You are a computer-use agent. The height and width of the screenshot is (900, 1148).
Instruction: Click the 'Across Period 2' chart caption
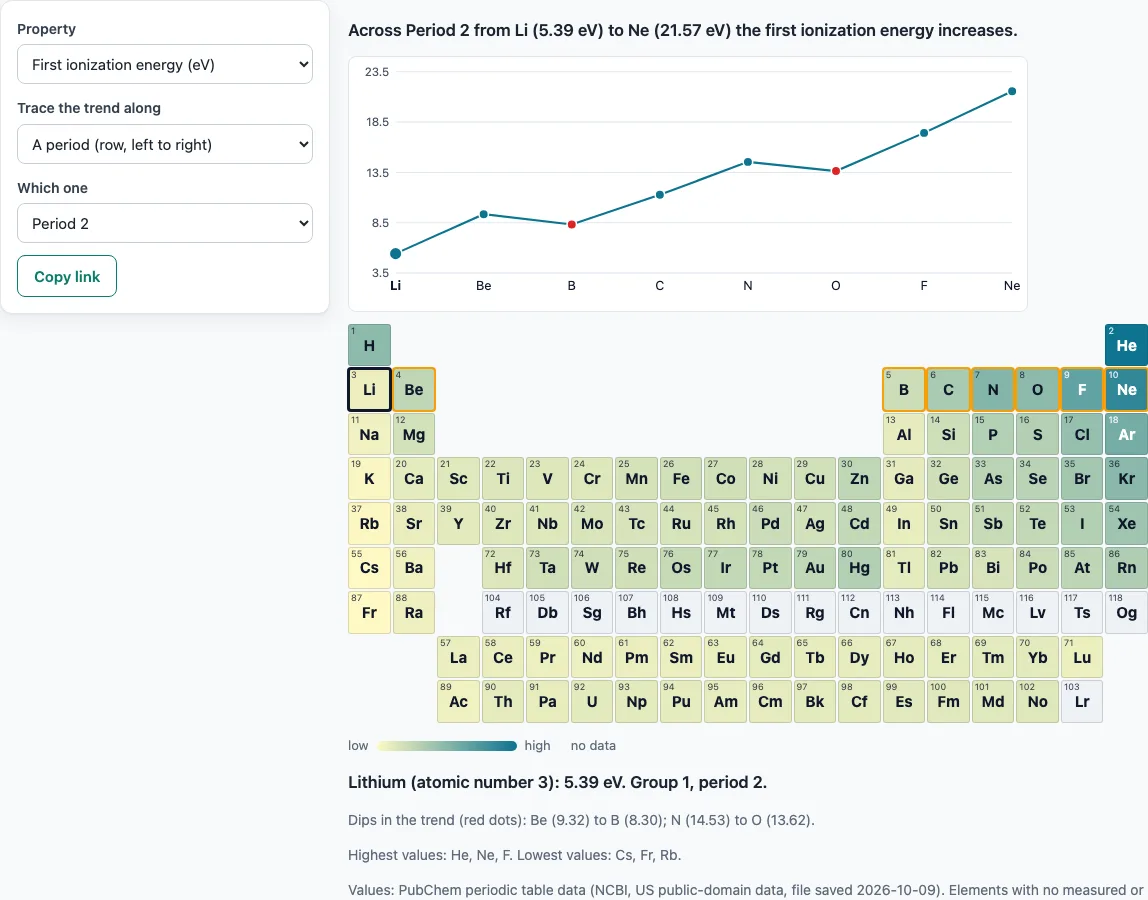682,30
